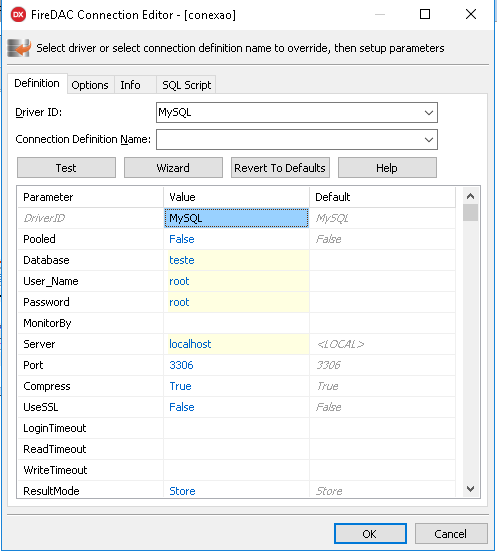Viewport: 497px width, 556px height.
Task: Switch to the Definition tab
Action: 37,83
